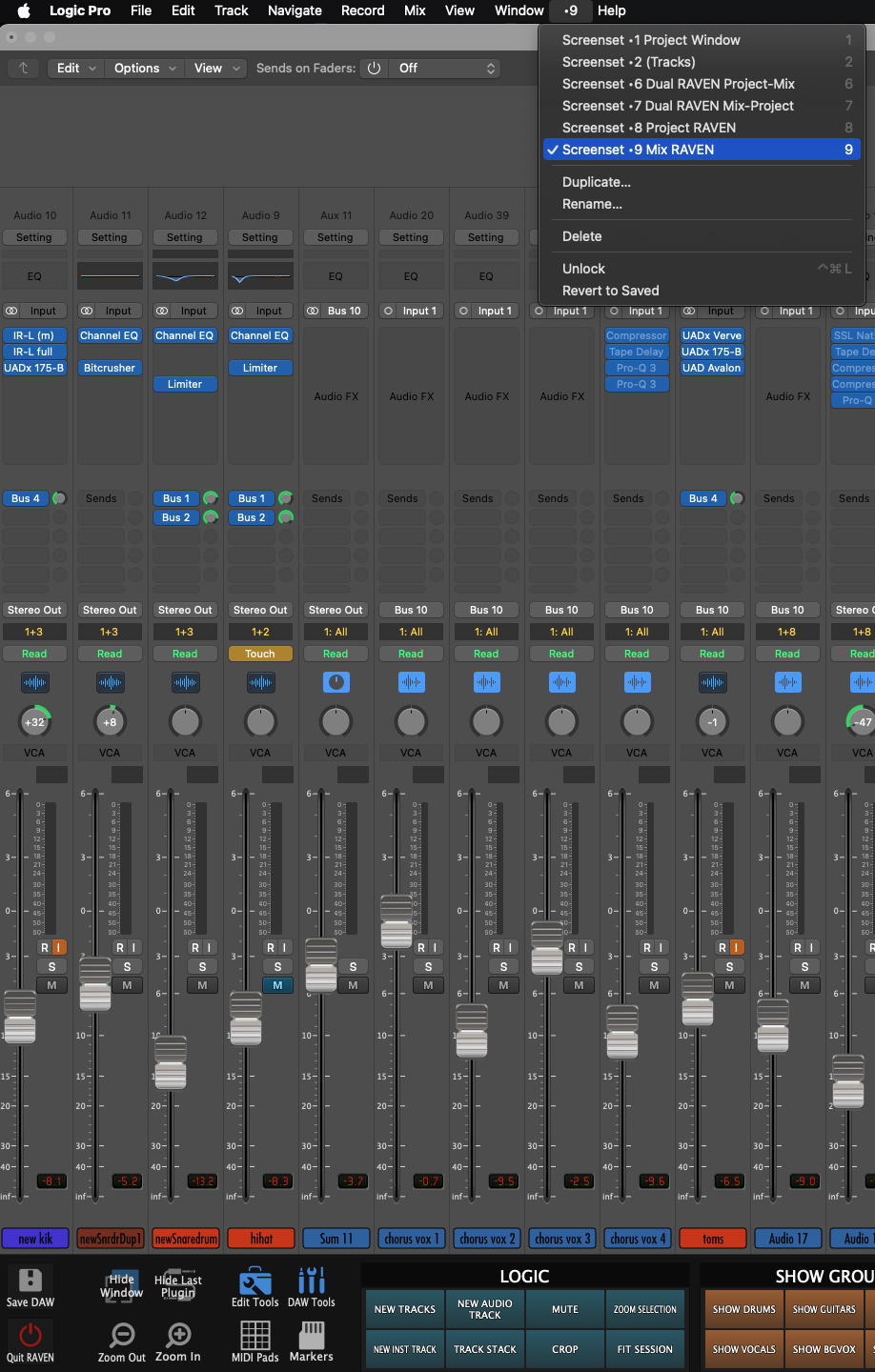875x1372 pixels.
Task: Open the Apple menu
Action: (24, 10)
